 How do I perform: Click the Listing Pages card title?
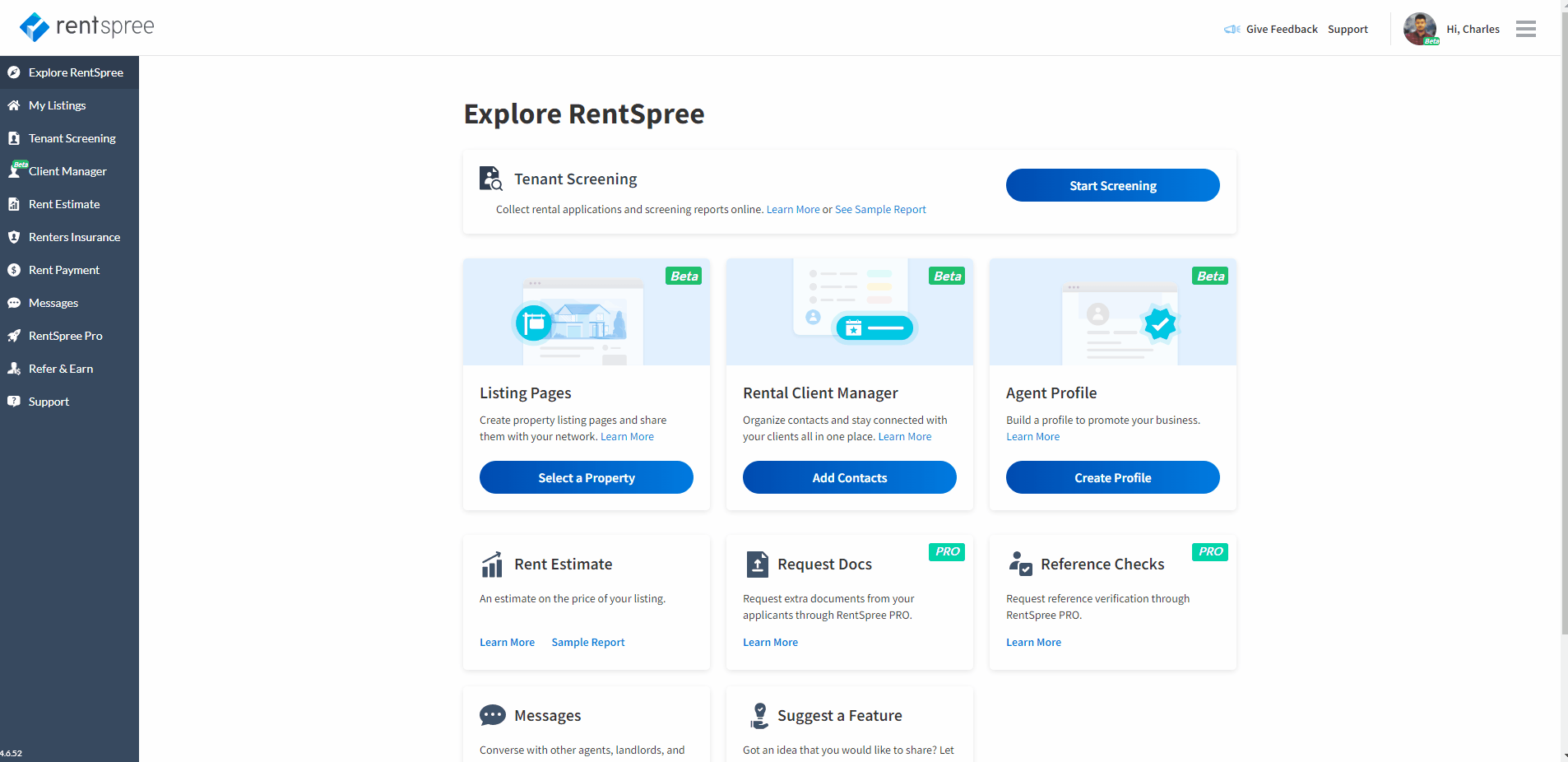coord(526,393)
